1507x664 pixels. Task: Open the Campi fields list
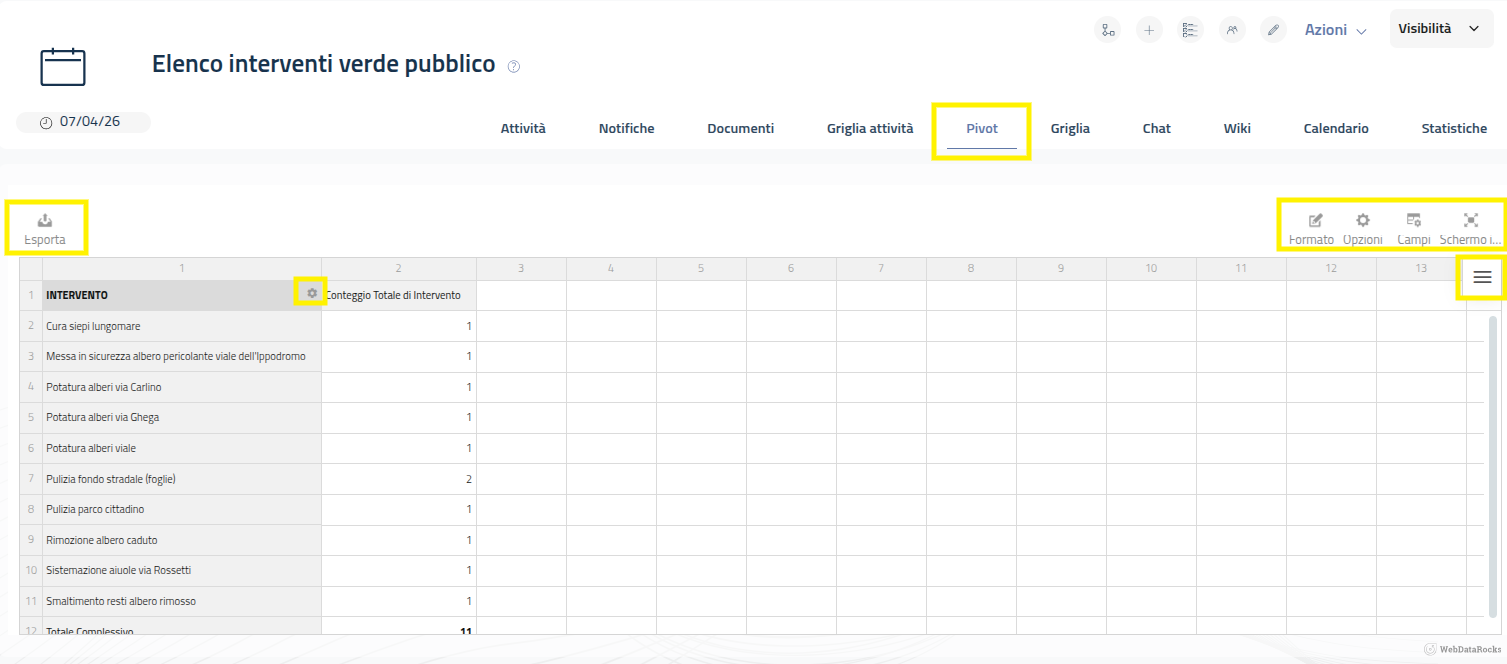pos(1413,227)
